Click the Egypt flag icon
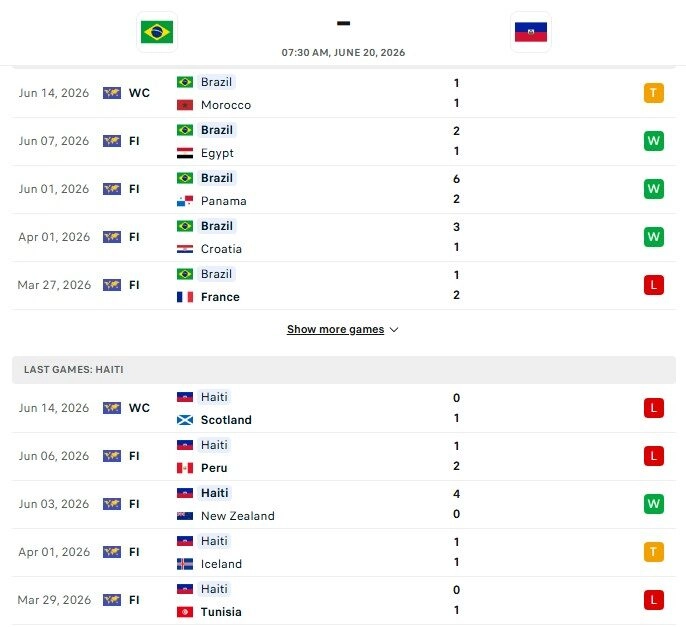 (x=185, y=153)
